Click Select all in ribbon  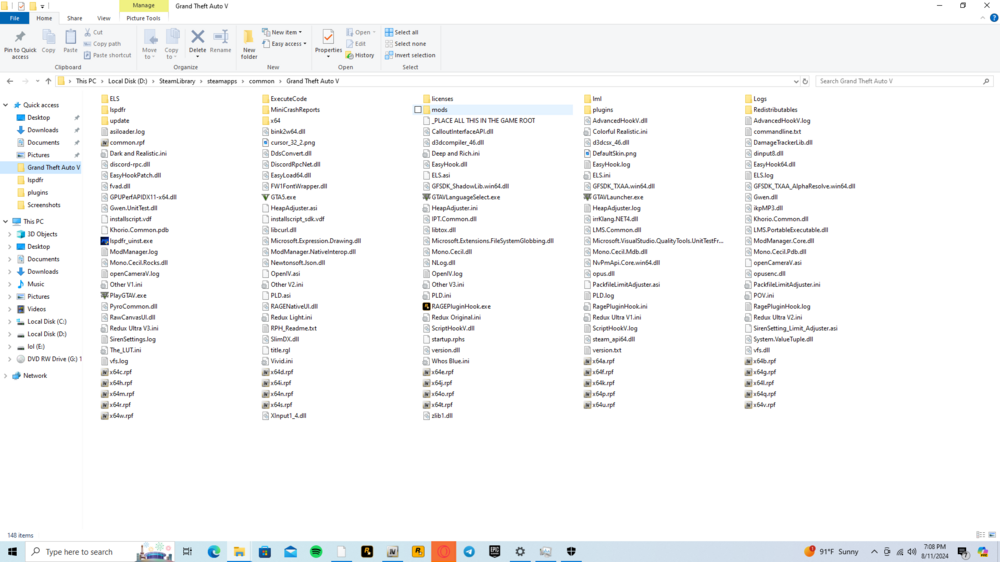click(x=401, y=32)
